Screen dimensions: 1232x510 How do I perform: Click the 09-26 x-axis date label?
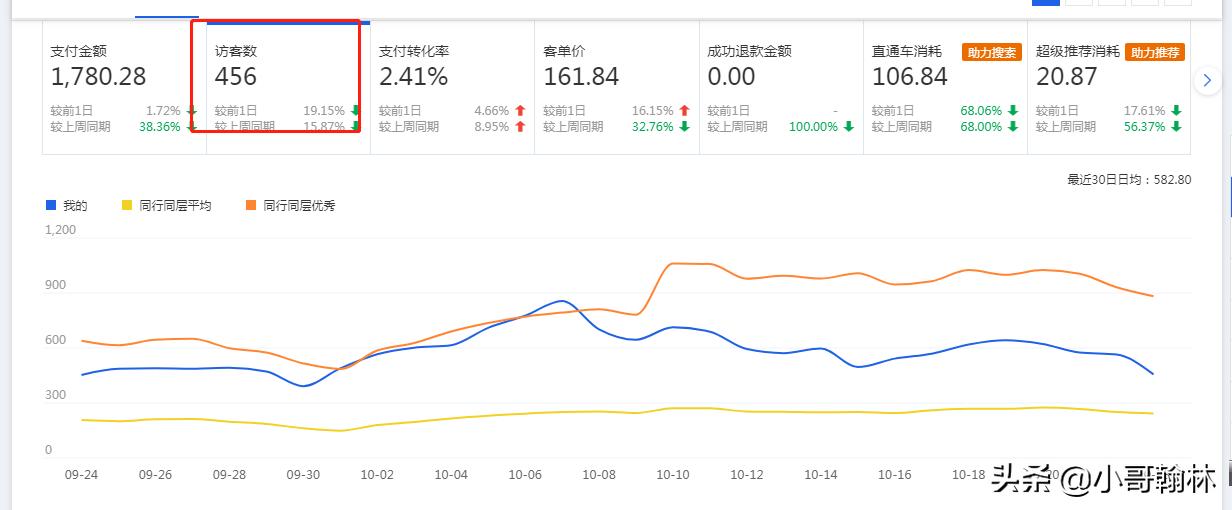155,475
